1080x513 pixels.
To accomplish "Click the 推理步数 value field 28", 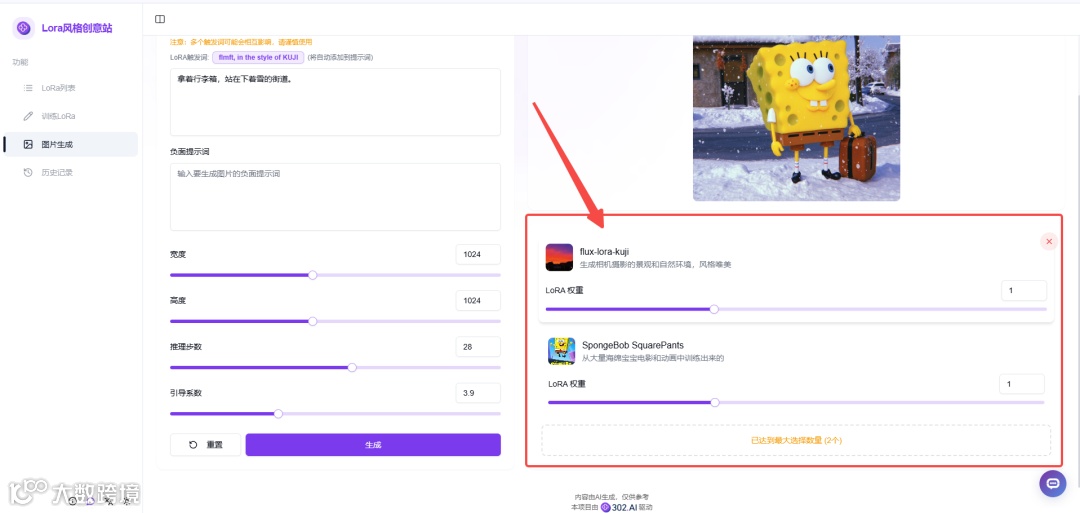I will coord(478,347).
